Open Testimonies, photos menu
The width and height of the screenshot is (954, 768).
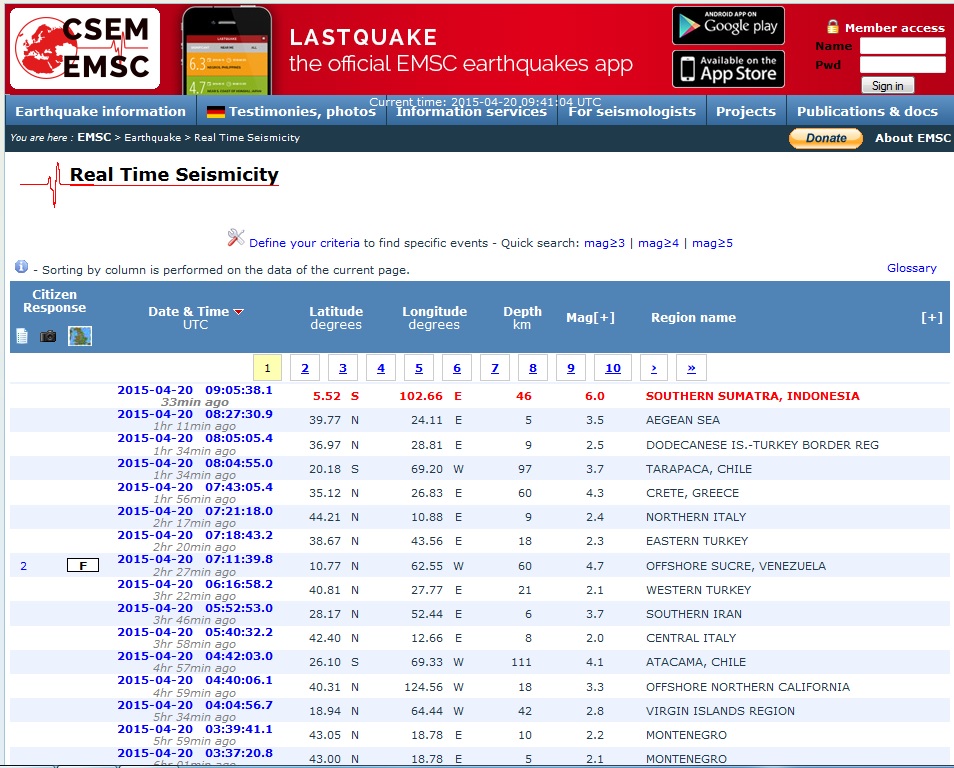pyautogui.click(x=302, y=111)
